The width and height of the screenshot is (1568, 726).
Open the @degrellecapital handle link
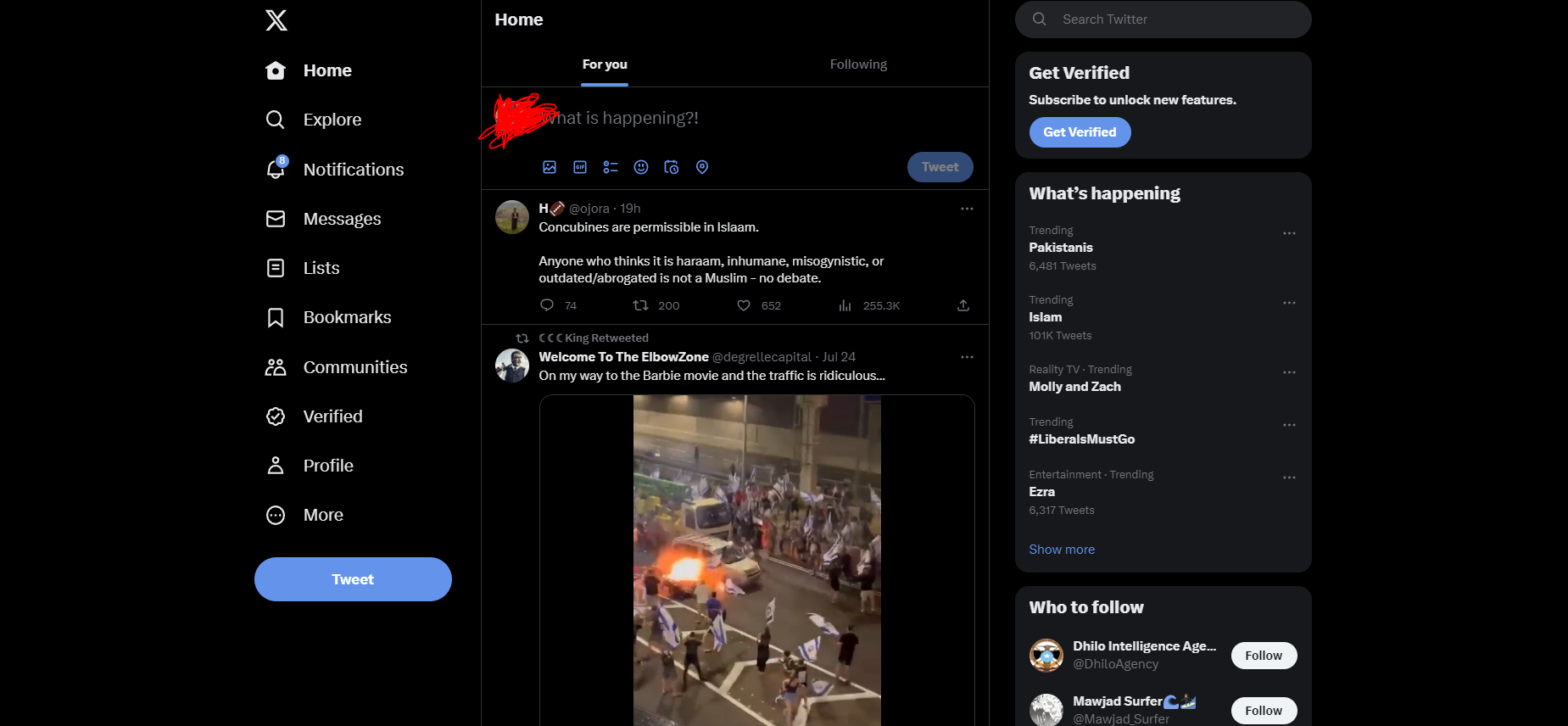[x=762, y=357]
